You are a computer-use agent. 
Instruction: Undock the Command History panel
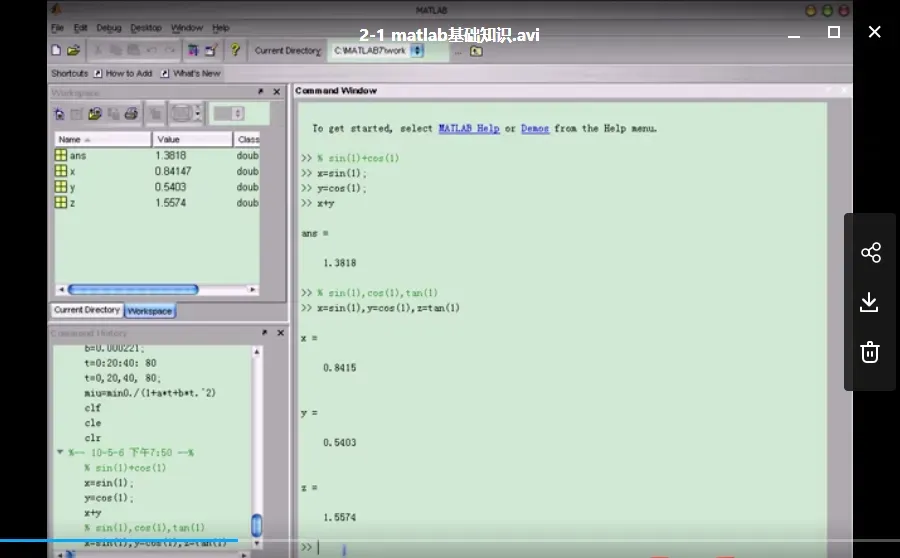[x=264, y=333]
